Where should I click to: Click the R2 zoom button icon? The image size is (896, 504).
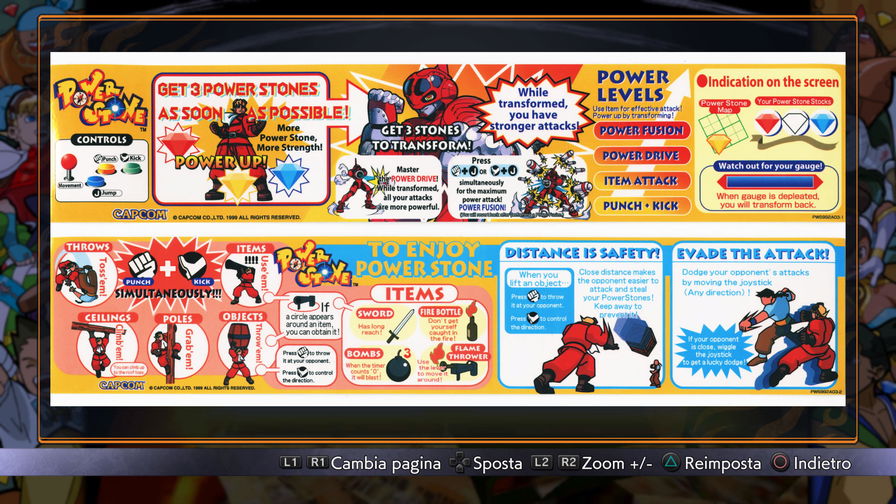567,463
